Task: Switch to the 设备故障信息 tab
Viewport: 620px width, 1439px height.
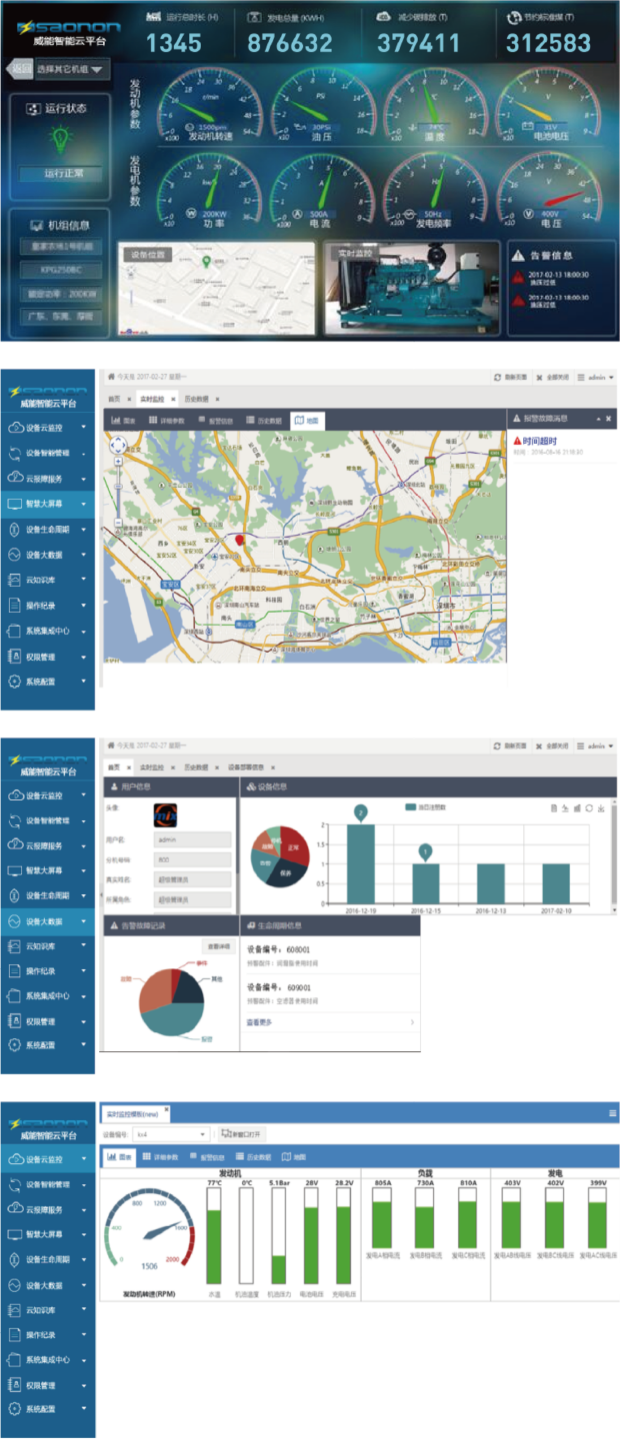Action: (x=247, y=767)
